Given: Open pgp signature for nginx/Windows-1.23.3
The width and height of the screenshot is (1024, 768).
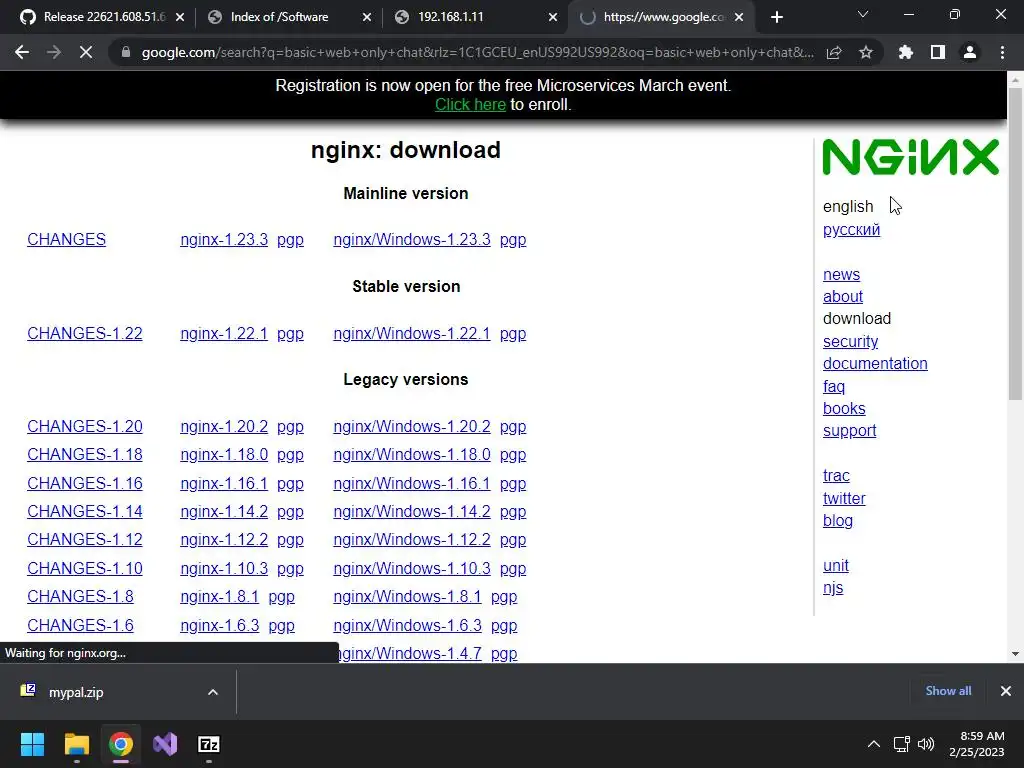Looking at the screenshot, I should [513, 240].
